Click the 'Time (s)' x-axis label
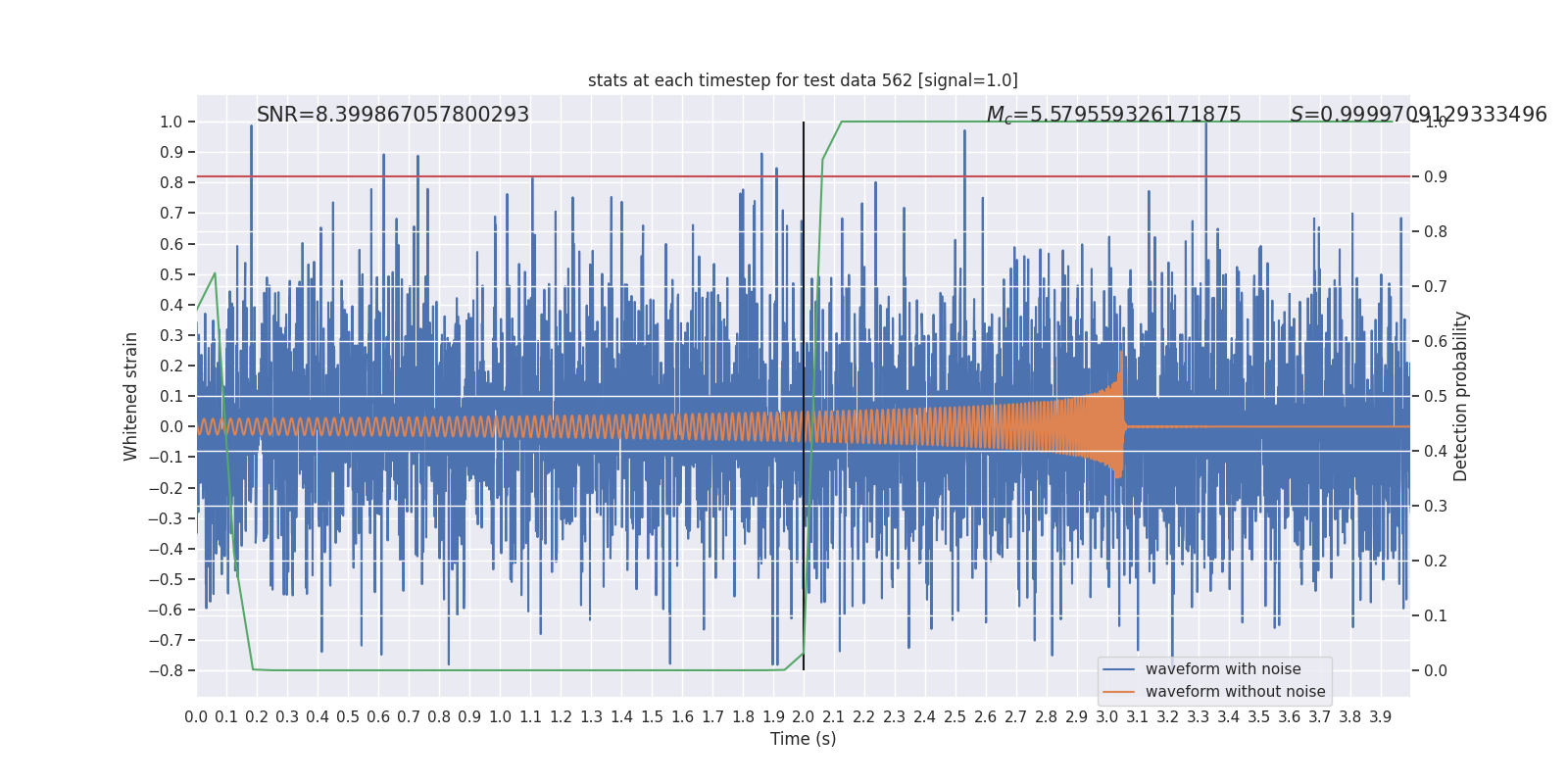Screen dimensions: 1568x784 [x=803, y=739]
